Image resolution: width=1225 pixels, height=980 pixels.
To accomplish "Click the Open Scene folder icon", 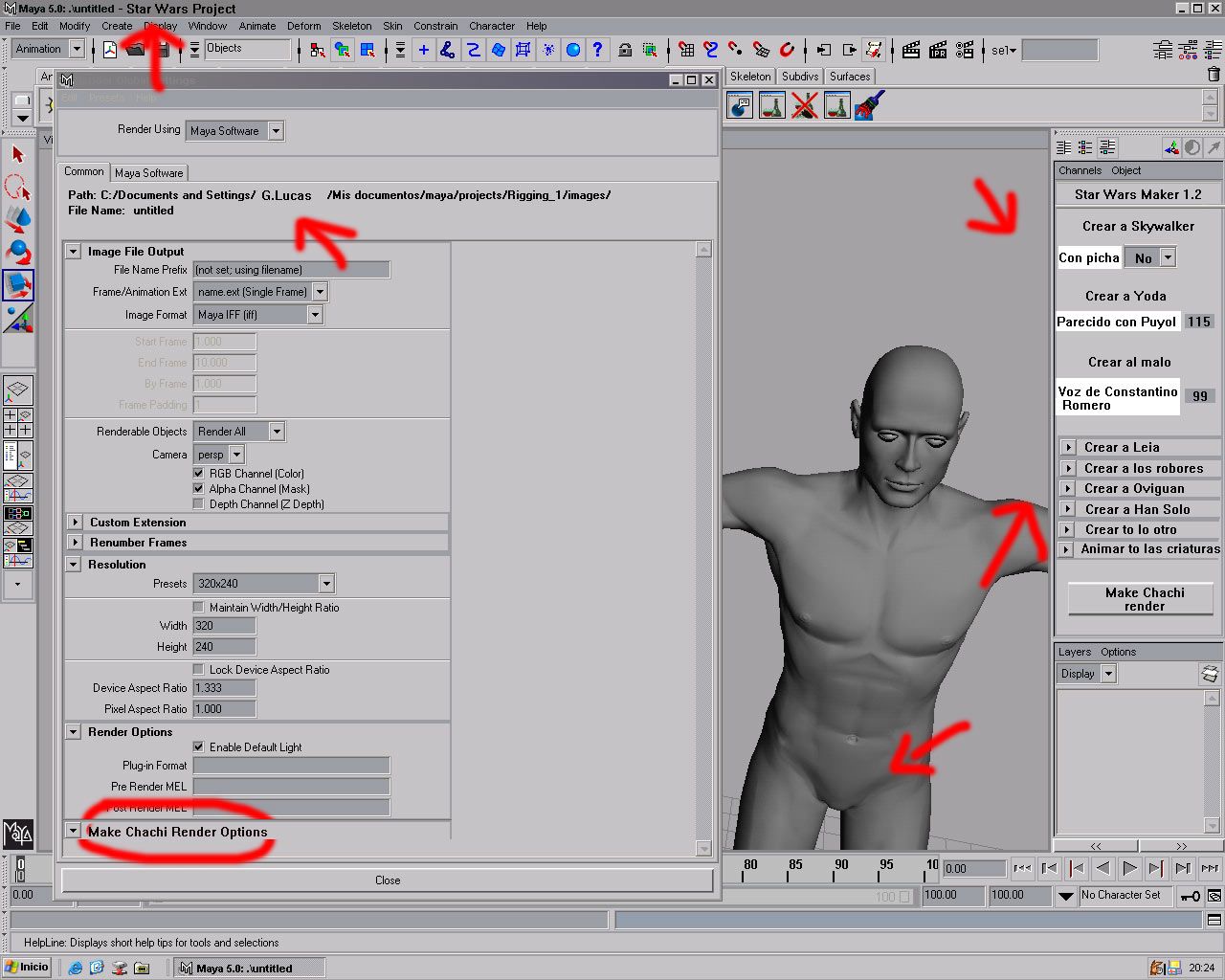I will 135,50.
